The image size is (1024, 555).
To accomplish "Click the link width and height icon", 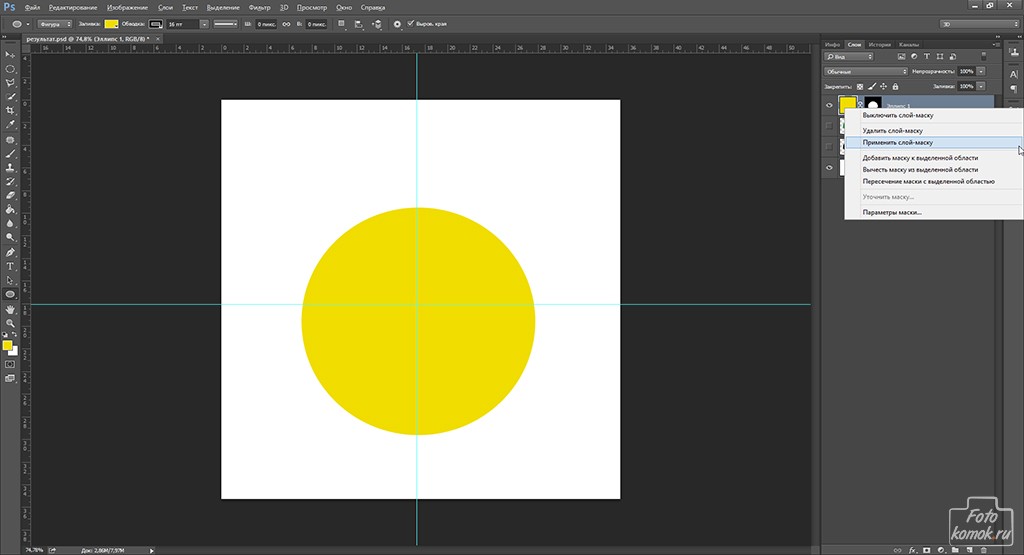I will 286,24.
